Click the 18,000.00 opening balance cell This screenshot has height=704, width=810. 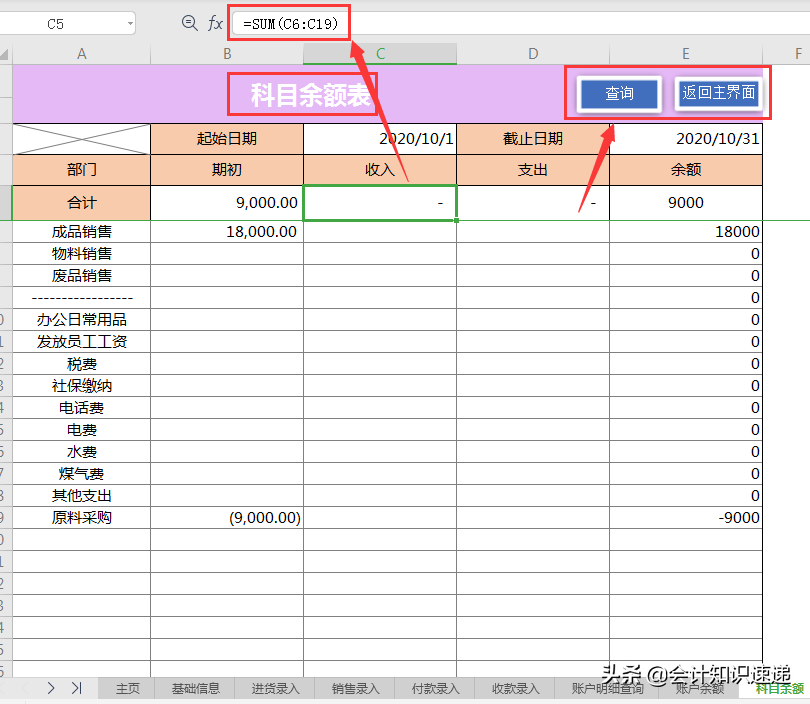pos(227,231)
